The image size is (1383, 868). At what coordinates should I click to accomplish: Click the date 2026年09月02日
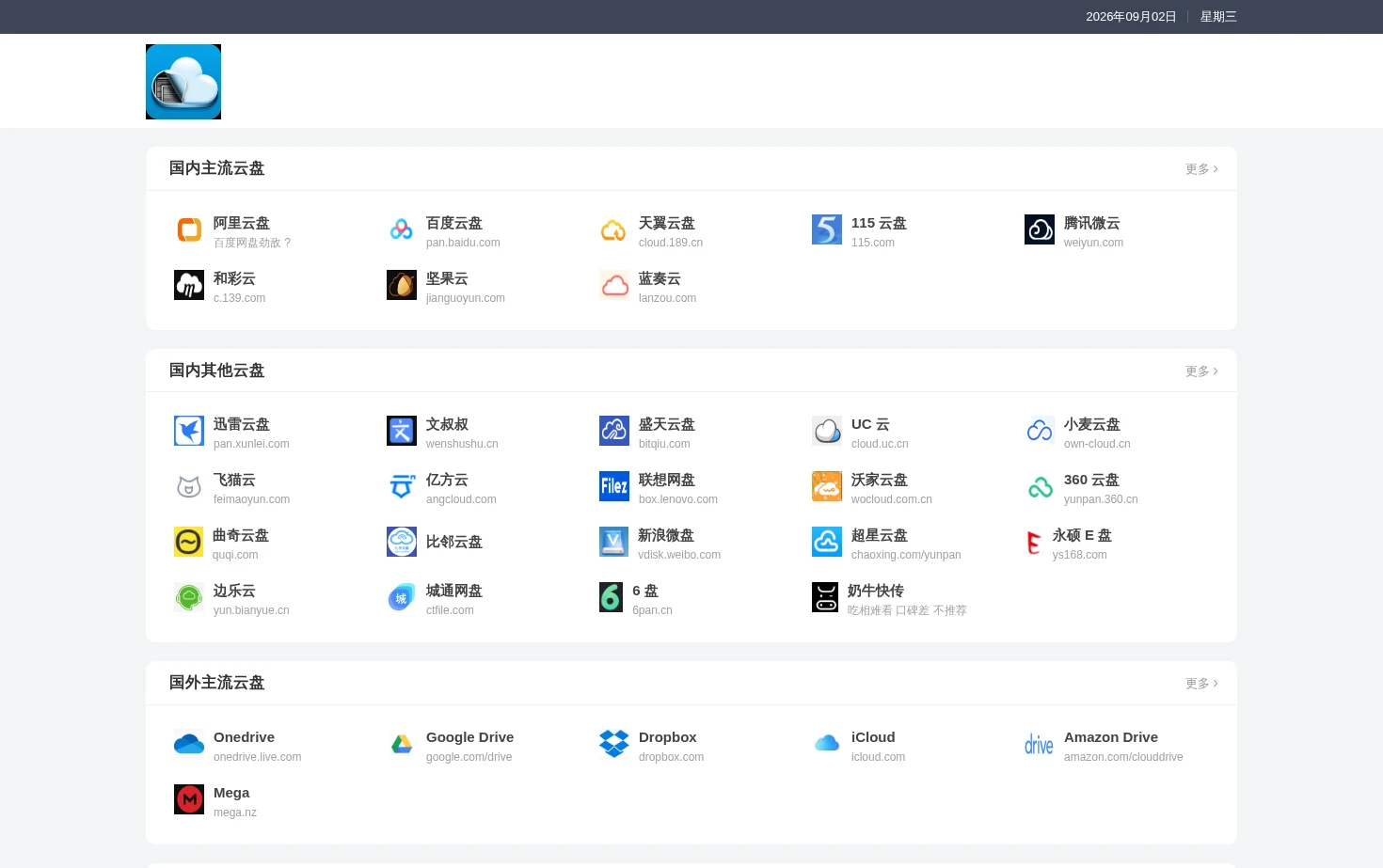pyautogui.click(x=1131, y=17)
